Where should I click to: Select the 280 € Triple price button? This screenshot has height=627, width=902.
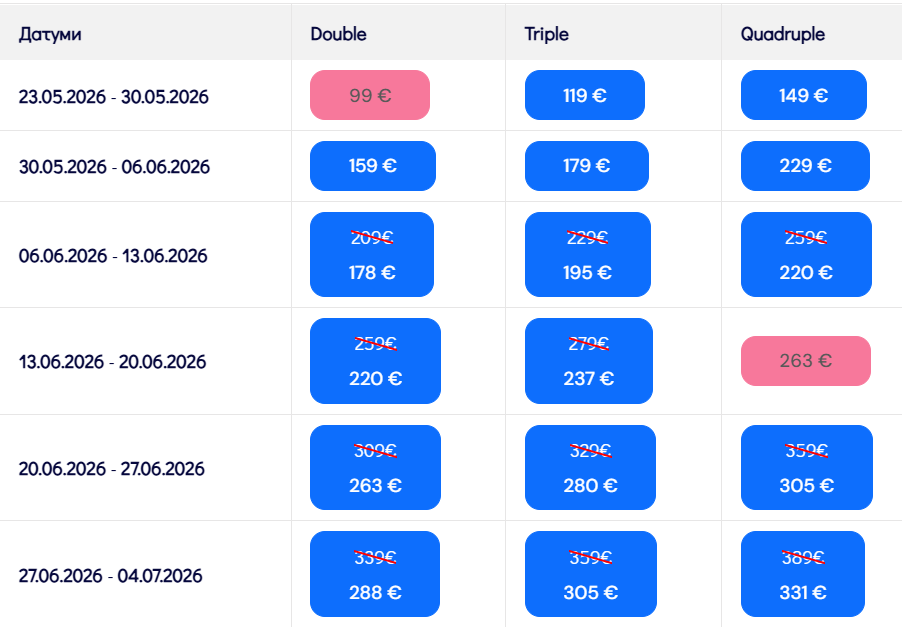[590, 468]
